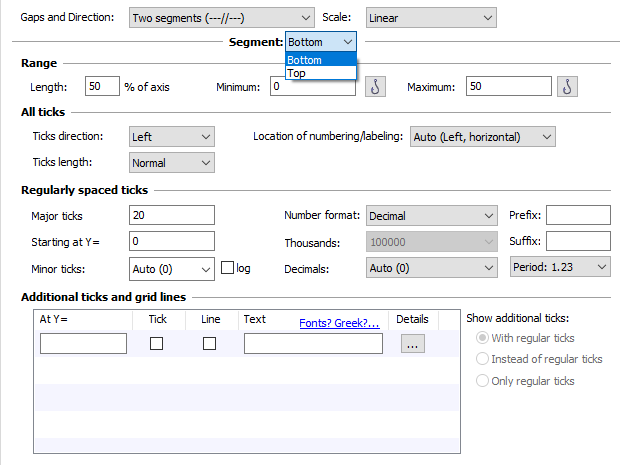
Task: Open the Ticks length dropdown
Action: click(172, 162)
